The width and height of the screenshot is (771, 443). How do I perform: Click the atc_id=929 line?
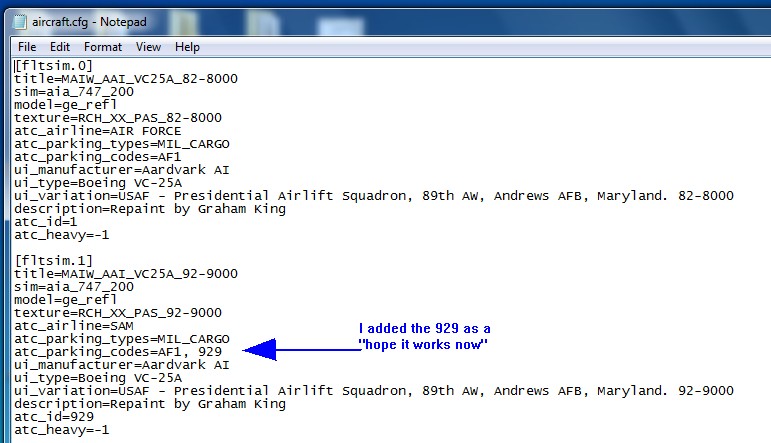(x=54, y=417)
